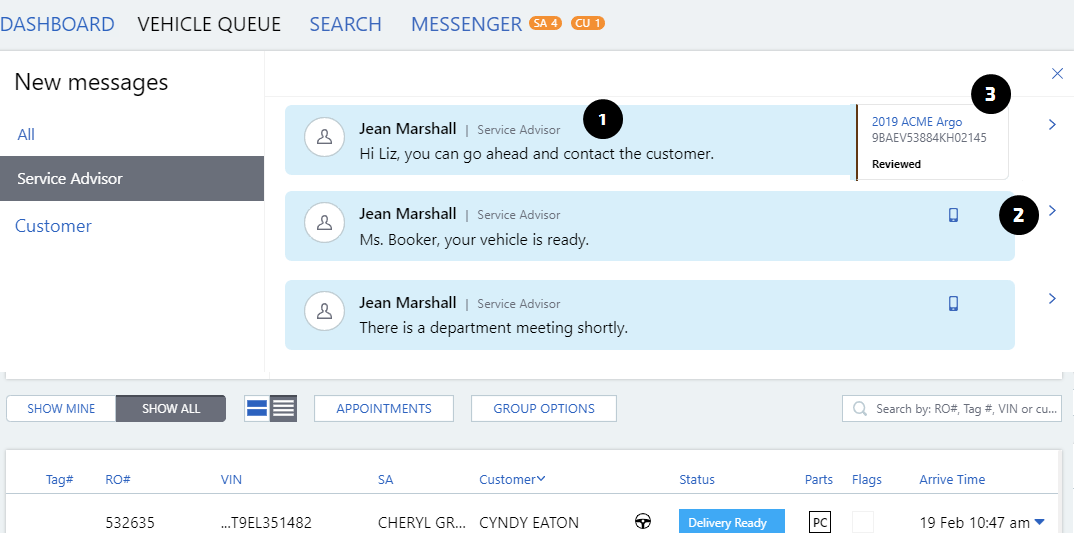Click the avatar icon on the first message
Viewport: 1074px width, 535px height.
tap(324, 138)
